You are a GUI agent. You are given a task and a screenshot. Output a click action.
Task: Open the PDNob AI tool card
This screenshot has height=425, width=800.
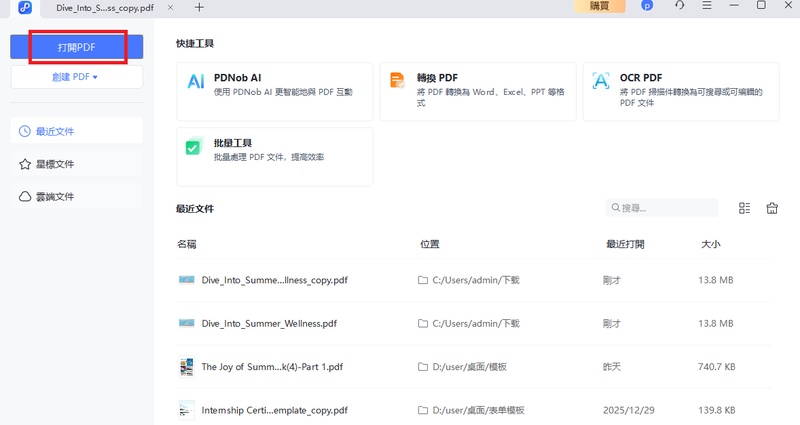click(274, 91)
